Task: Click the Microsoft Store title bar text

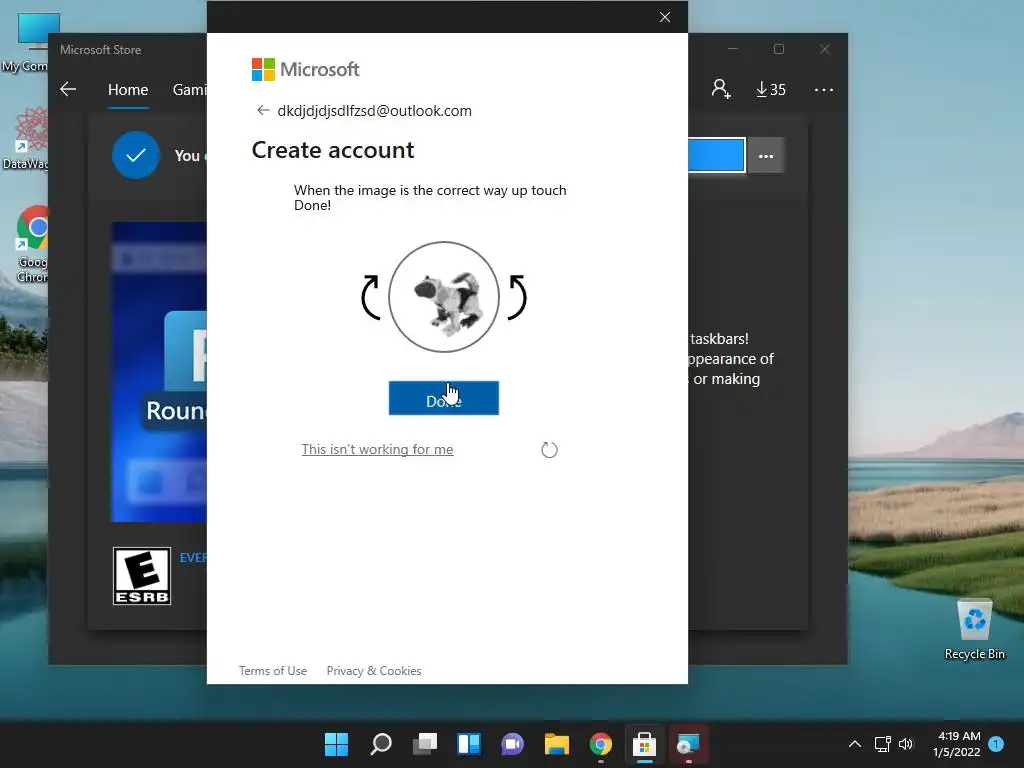Action: click(101, 50)
